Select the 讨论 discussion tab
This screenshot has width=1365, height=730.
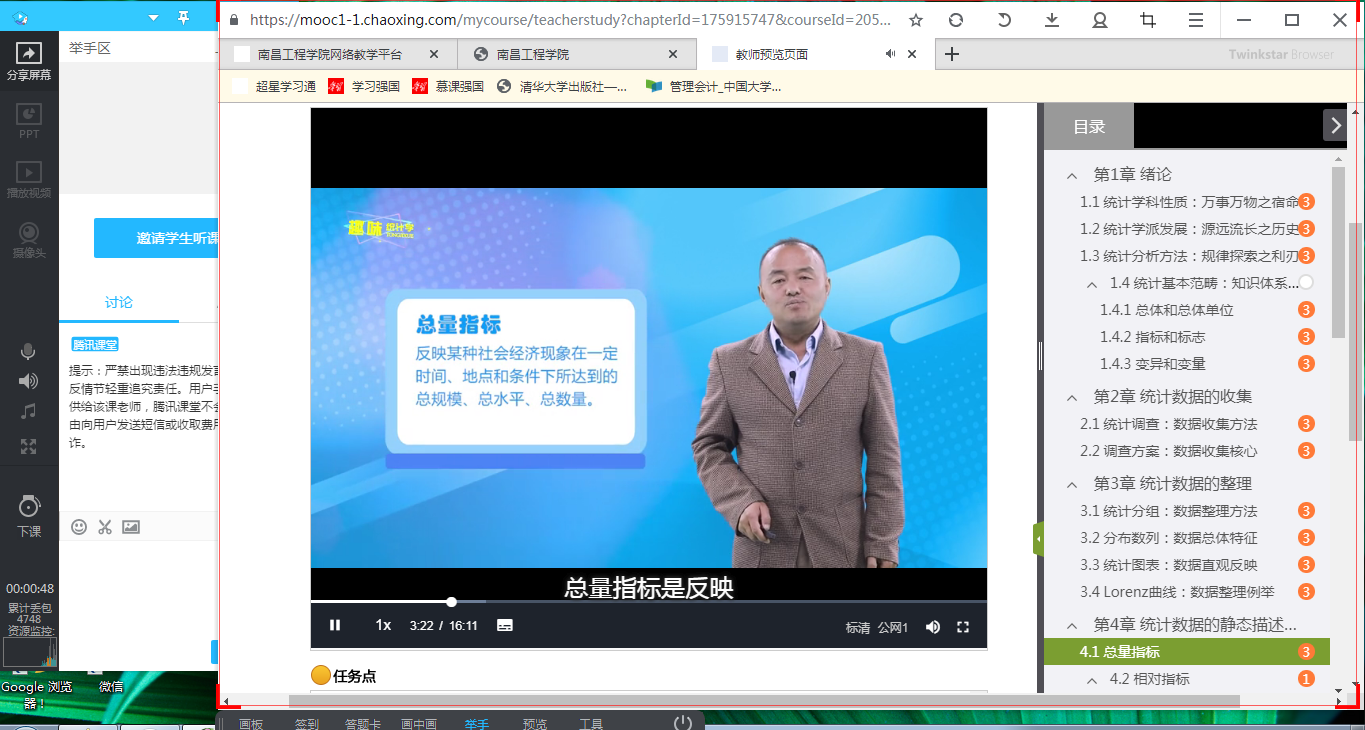pos(119,302)
